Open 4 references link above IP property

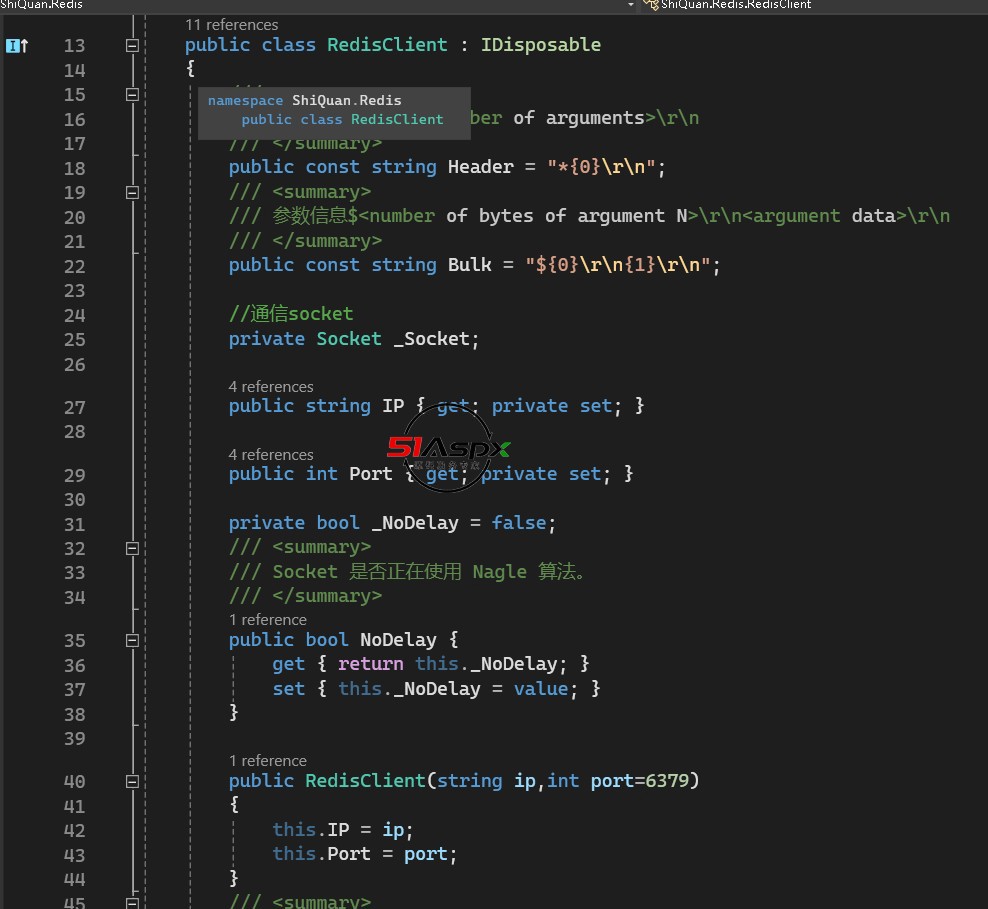point(270,386)
